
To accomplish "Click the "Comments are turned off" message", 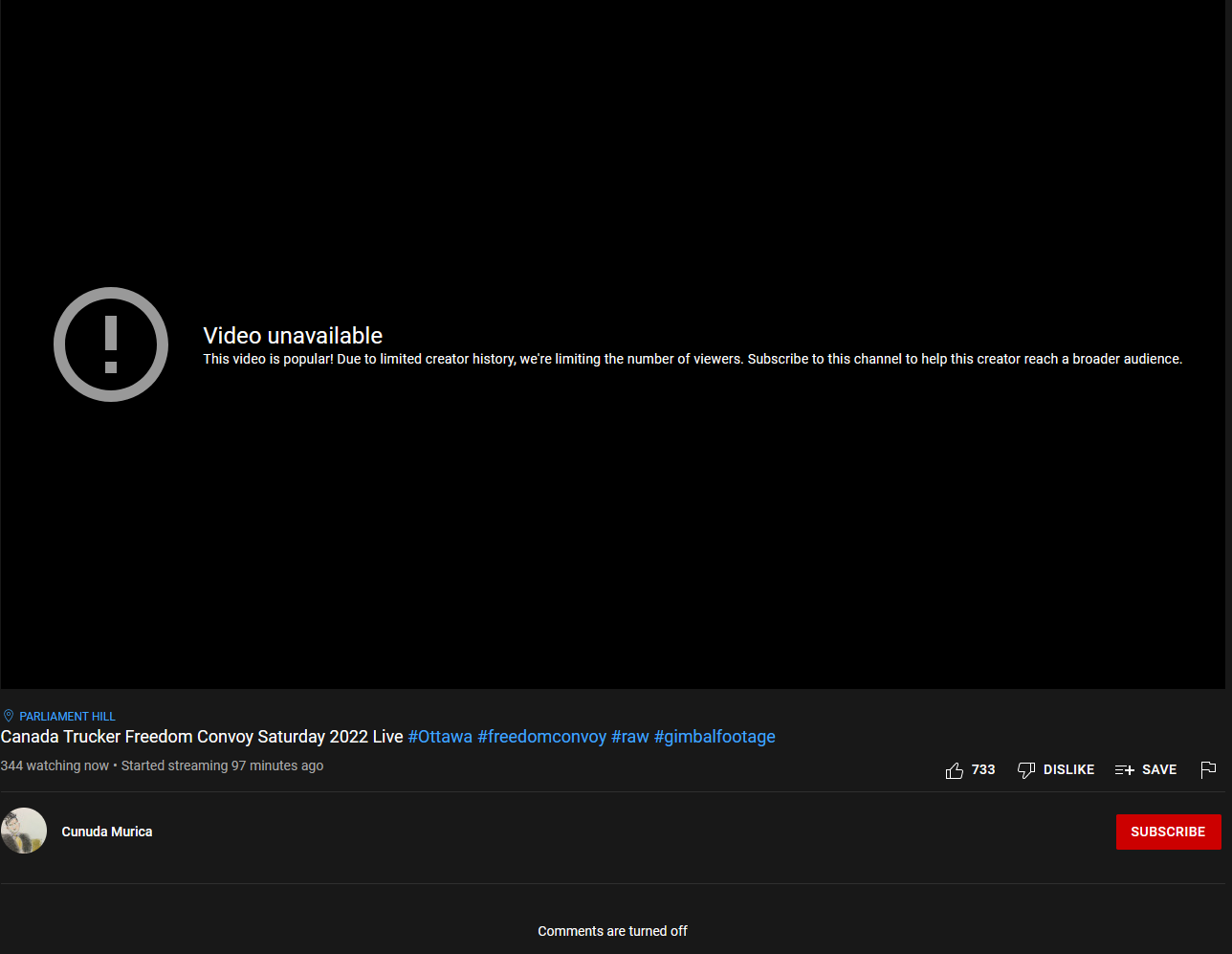I will [612, 931].
